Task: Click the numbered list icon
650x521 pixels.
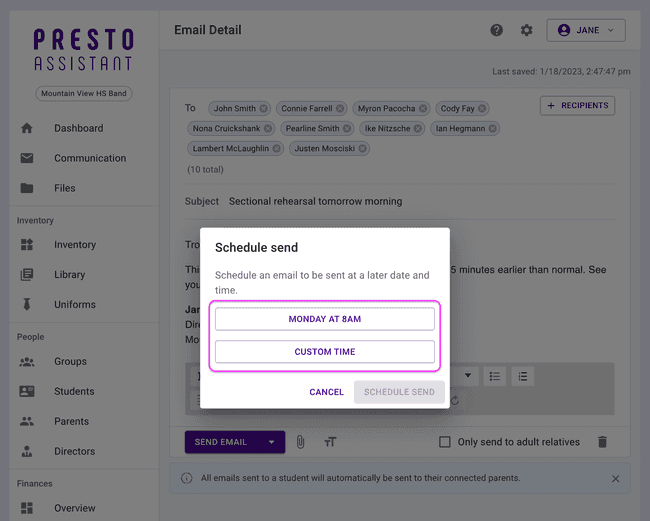Action: point(523,376)
